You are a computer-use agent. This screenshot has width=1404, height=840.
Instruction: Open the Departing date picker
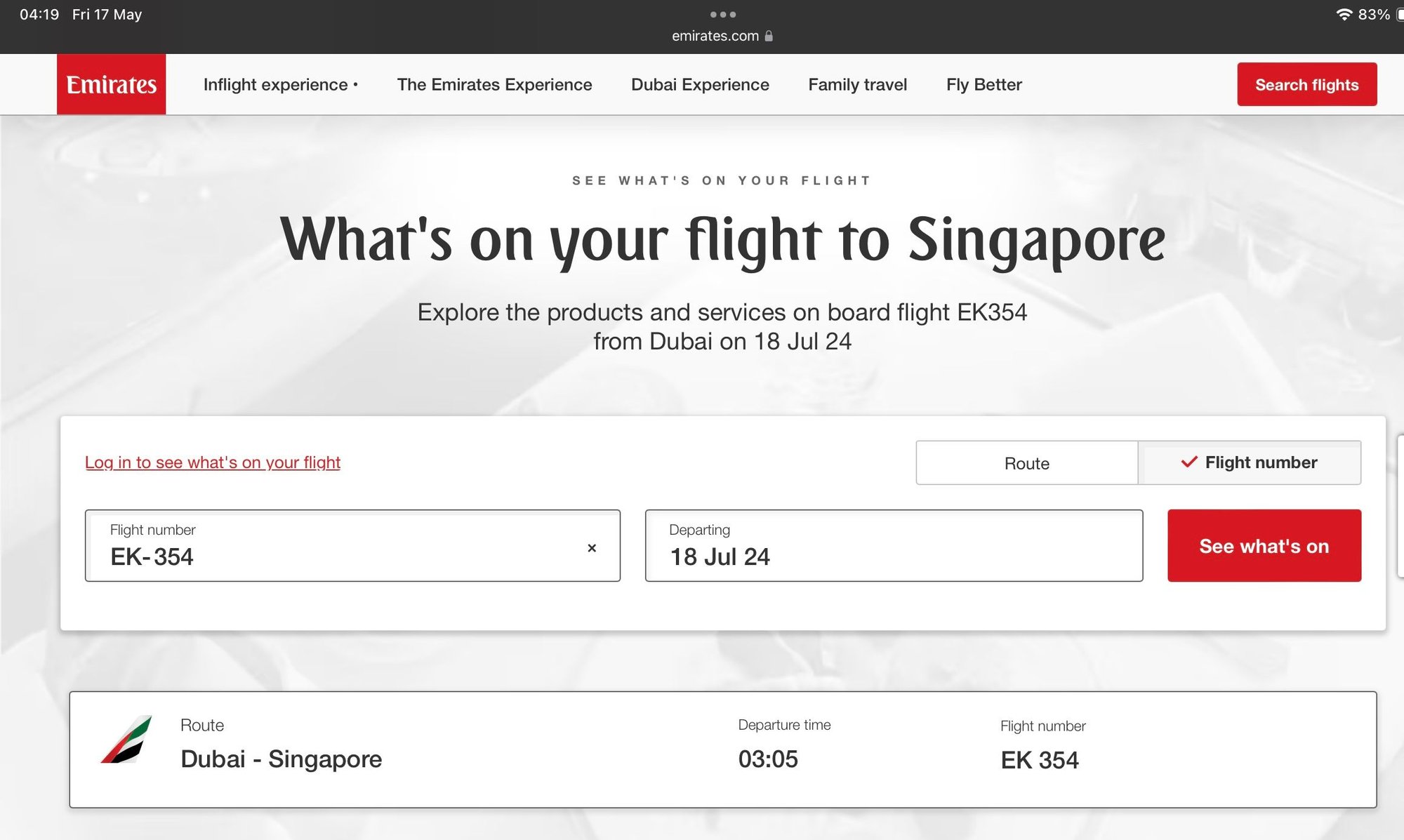[x=893, y=546]
